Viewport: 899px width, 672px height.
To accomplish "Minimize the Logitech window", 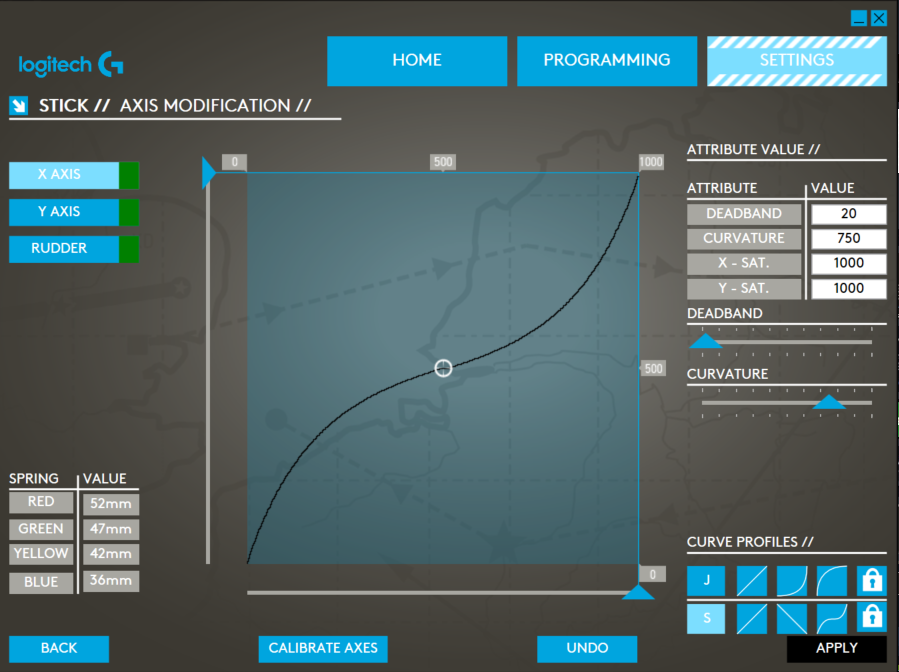I will point(858,18).
